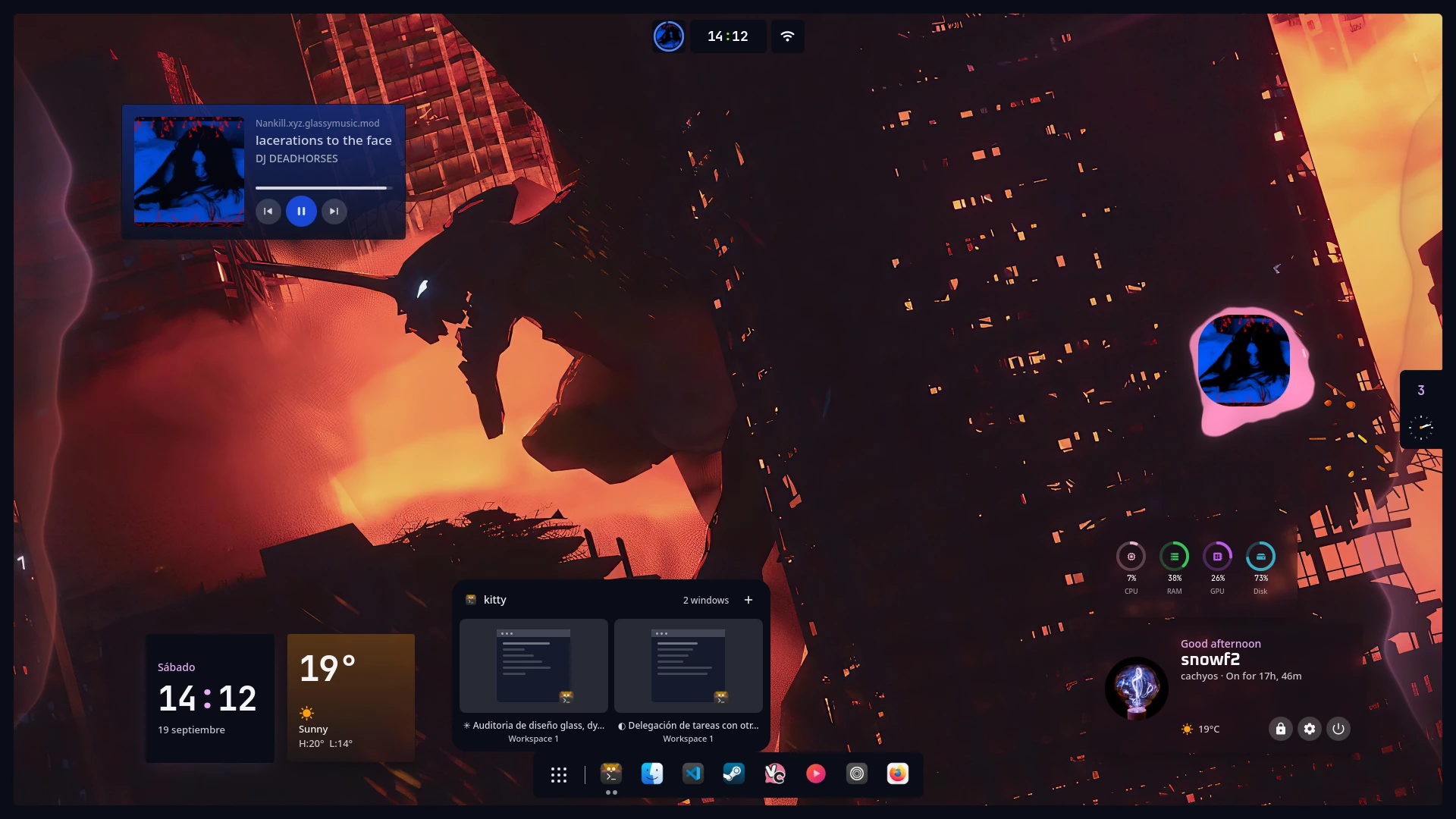This screenshot has width=1456, height=819.
Task: Click the power button in user card
Action: pyautogui.click(x=1338, y=729)
